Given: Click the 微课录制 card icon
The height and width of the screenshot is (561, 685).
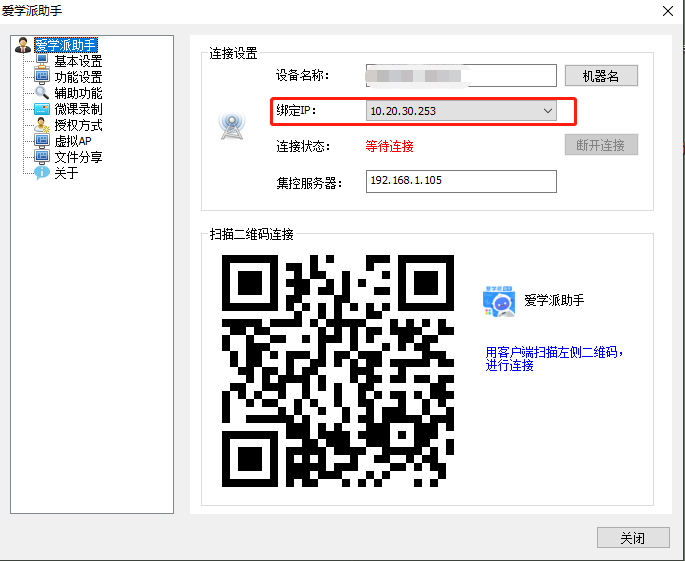Looking at the screenshot, I should 42,109.
